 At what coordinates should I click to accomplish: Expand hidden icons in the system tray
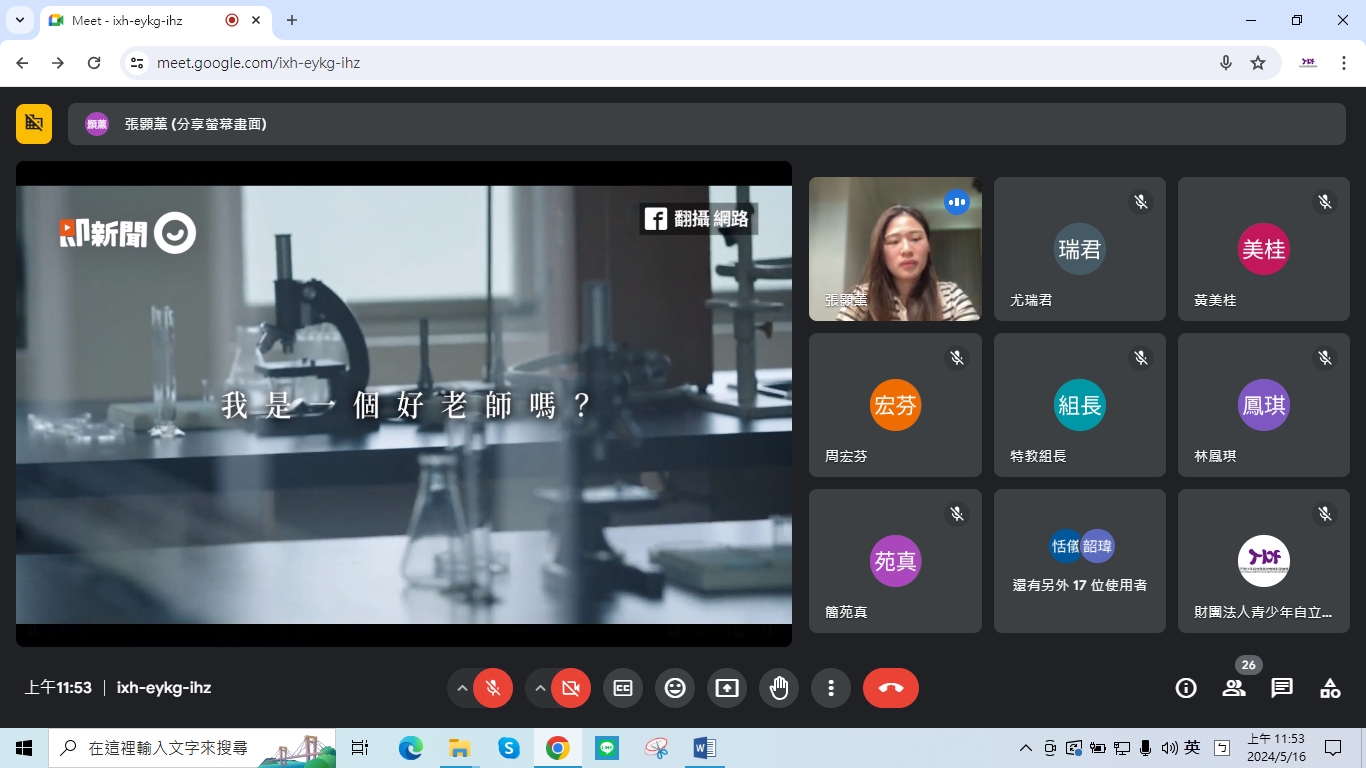(x=1025, y=747)
